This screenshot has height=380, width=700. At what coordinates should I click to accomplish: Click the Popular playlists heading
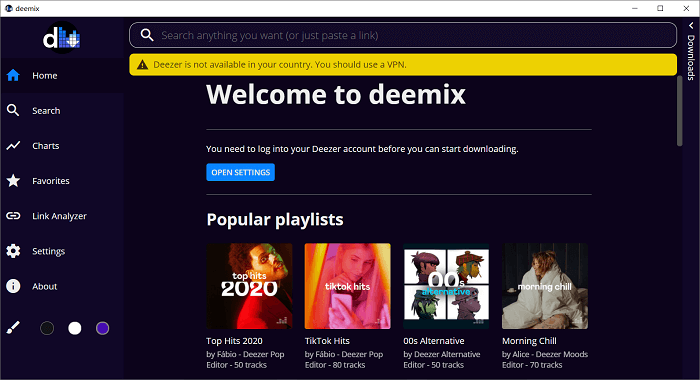[x=275, y=220]
